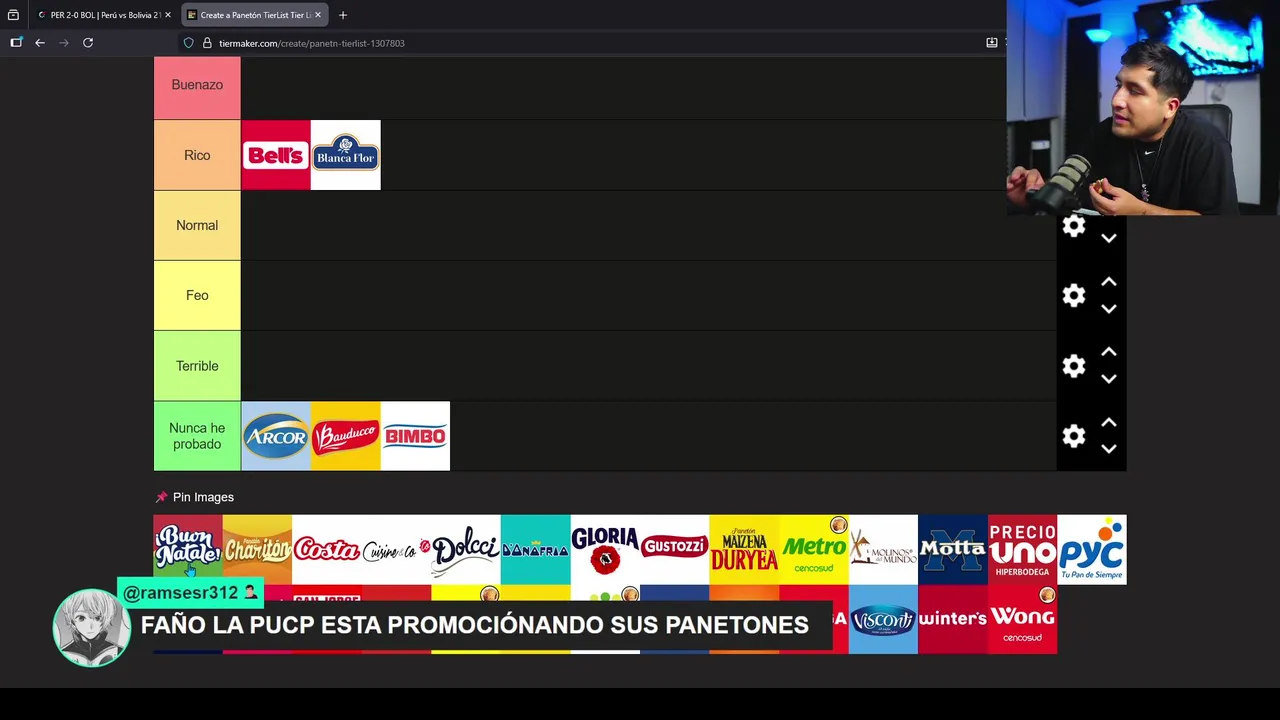This screenshot has height=720, width=1280.
Task: Click the Terrible tier label
Action: (x=197, y=366)
